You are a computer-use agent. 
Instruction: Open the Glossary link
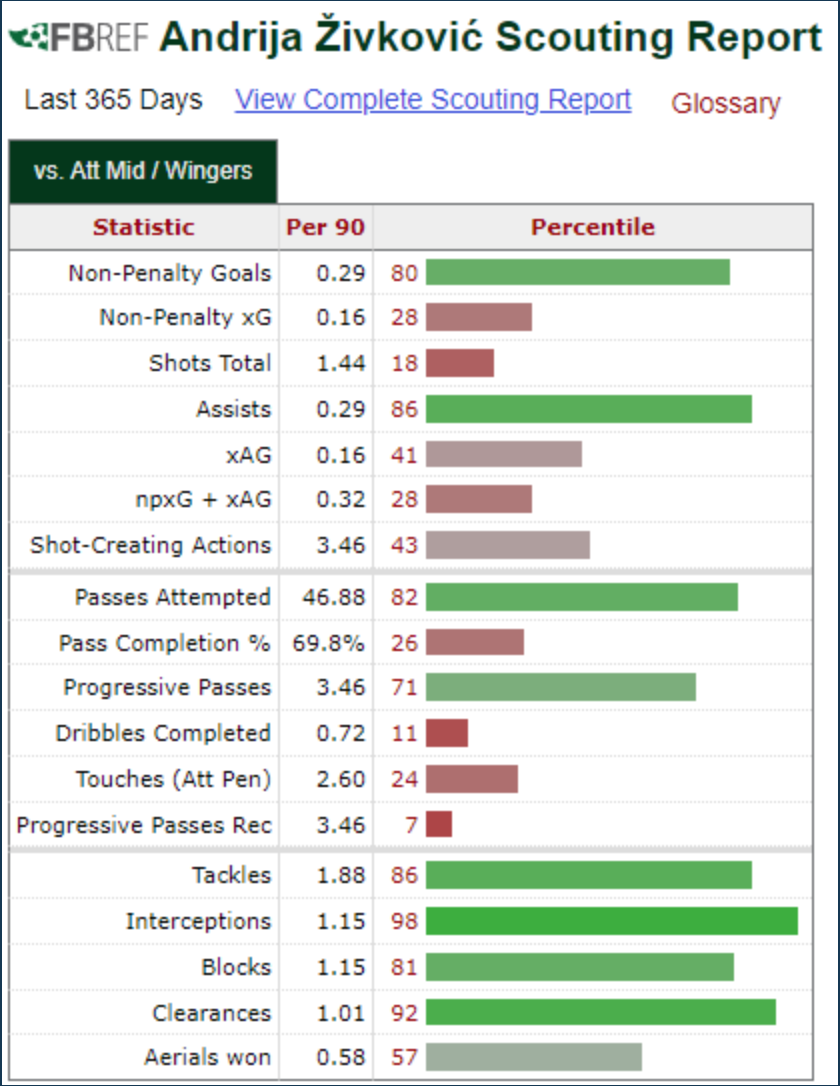tap(726, 103)
